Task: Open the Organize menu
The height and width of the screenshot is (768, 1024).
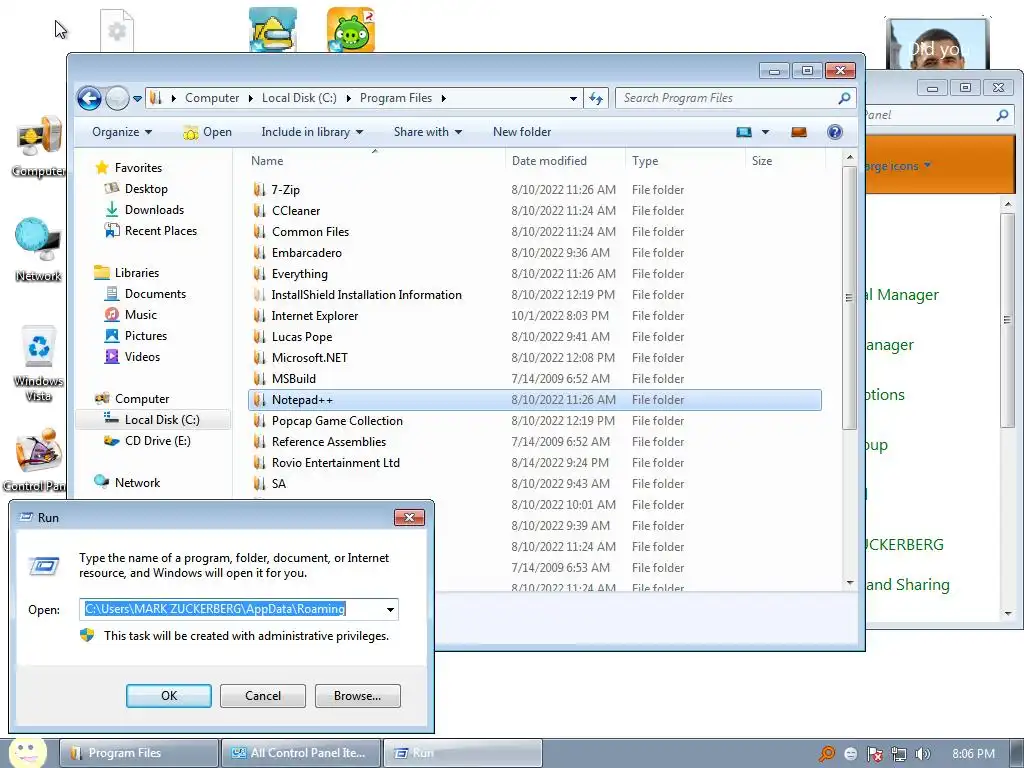Action: (122, 132)
